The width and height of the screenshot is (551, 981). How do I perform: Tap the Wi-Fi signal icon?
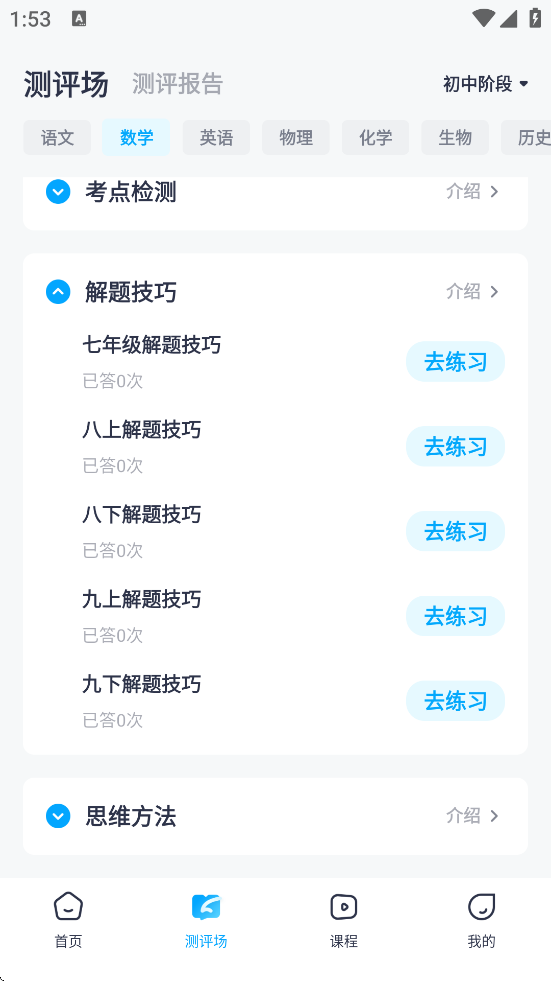point(483,19)
